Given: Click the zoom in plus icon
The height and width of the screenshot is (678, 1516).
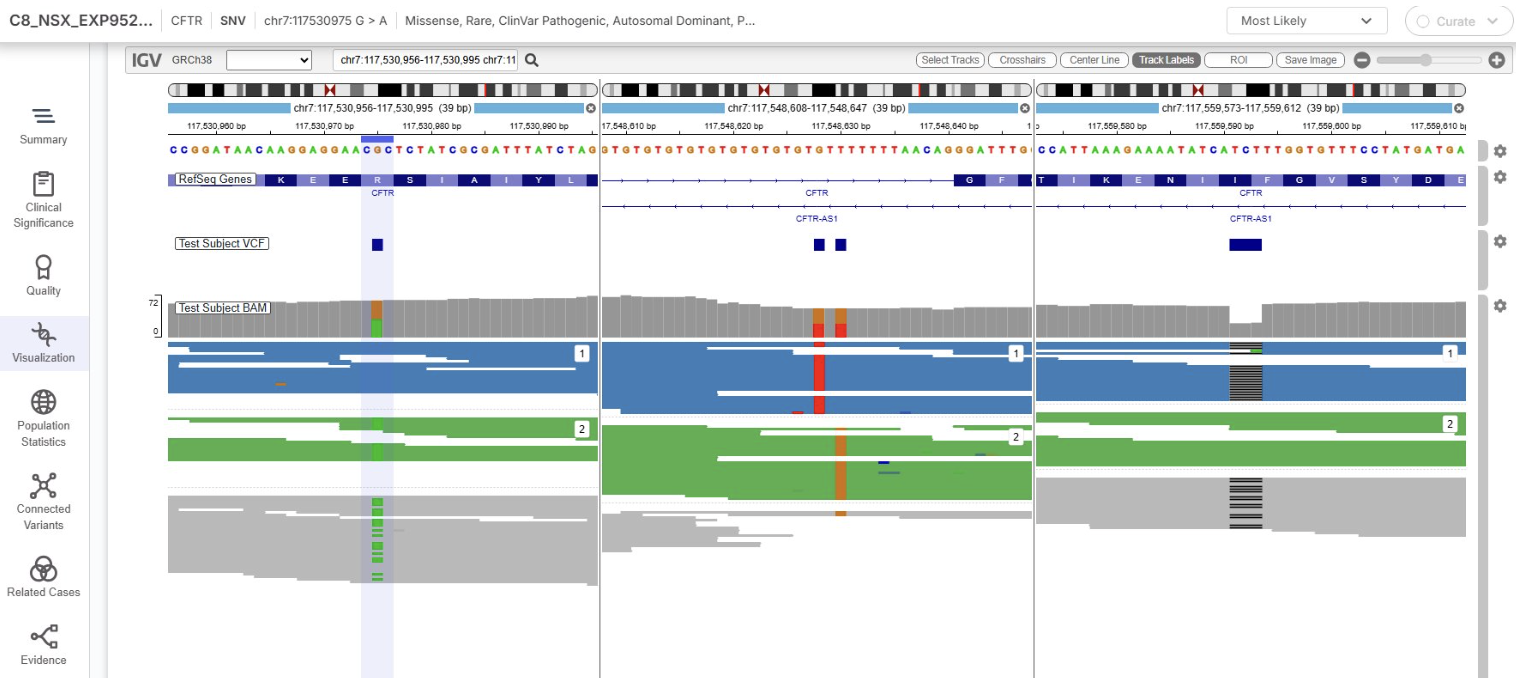Looking at the screenshot, I should (x=1496, y=60).
